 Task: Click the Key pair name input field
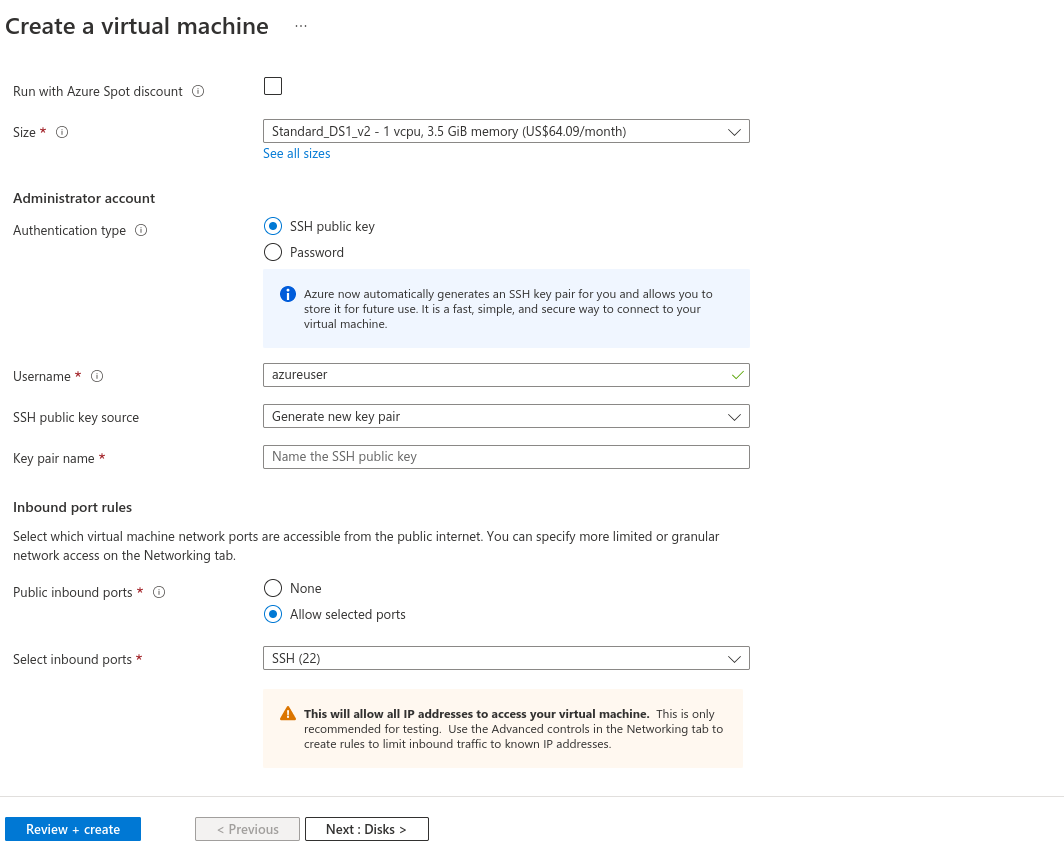(x=506, y=457)
